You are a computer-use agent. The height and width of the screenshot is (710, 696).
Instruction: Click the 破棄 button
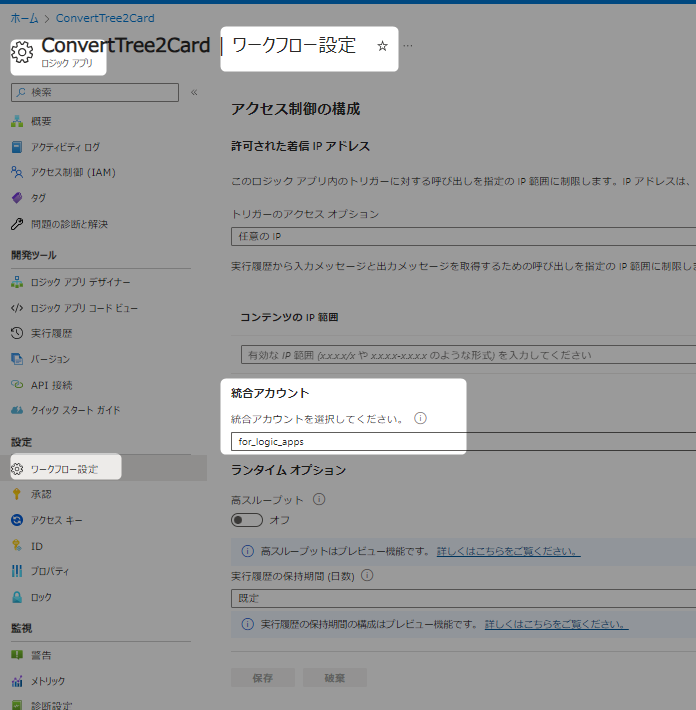[x=335, y=678]
